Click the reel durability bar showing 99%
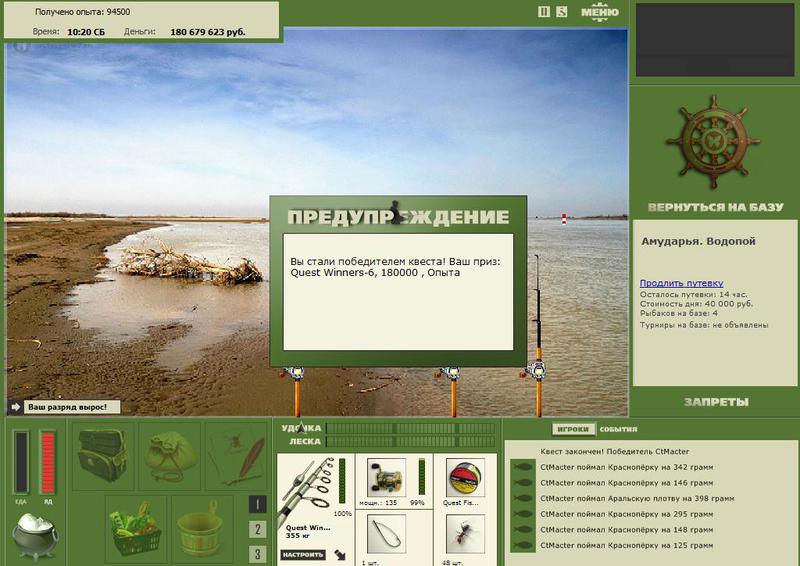The height and width of the screenshot is (566, 800). tap(421, 477)
